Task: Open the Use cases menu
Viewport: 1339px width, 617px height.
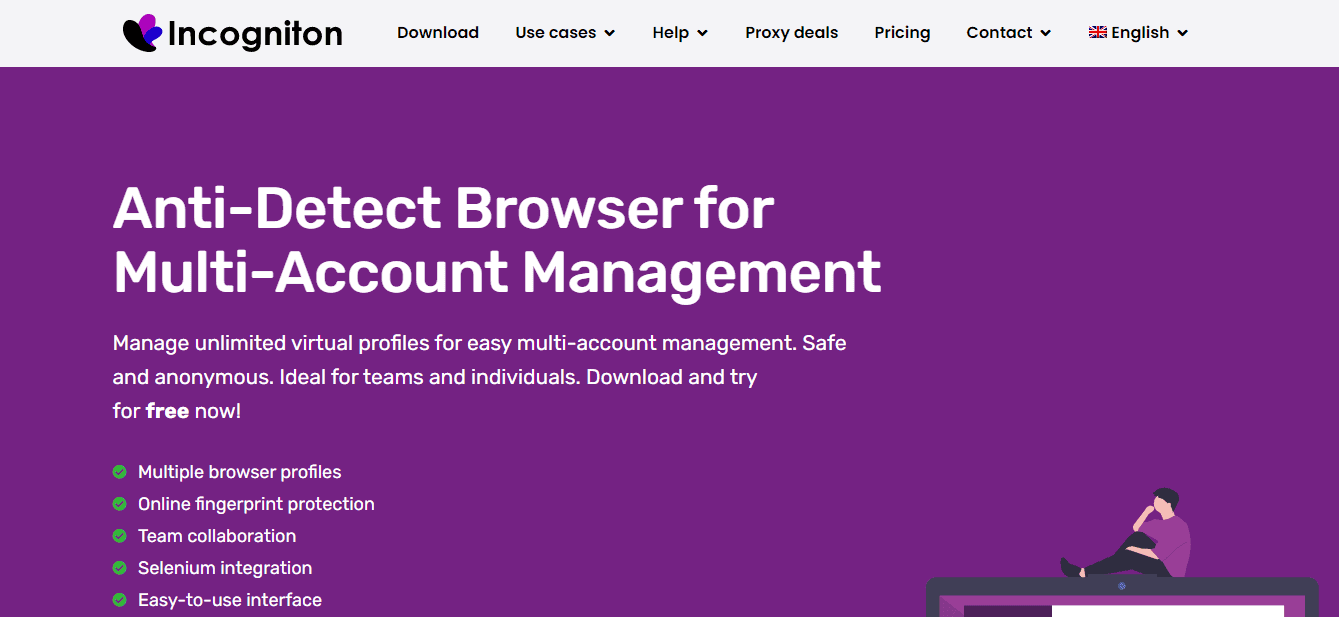Action: pyautogui.click(x=556, y=33)
